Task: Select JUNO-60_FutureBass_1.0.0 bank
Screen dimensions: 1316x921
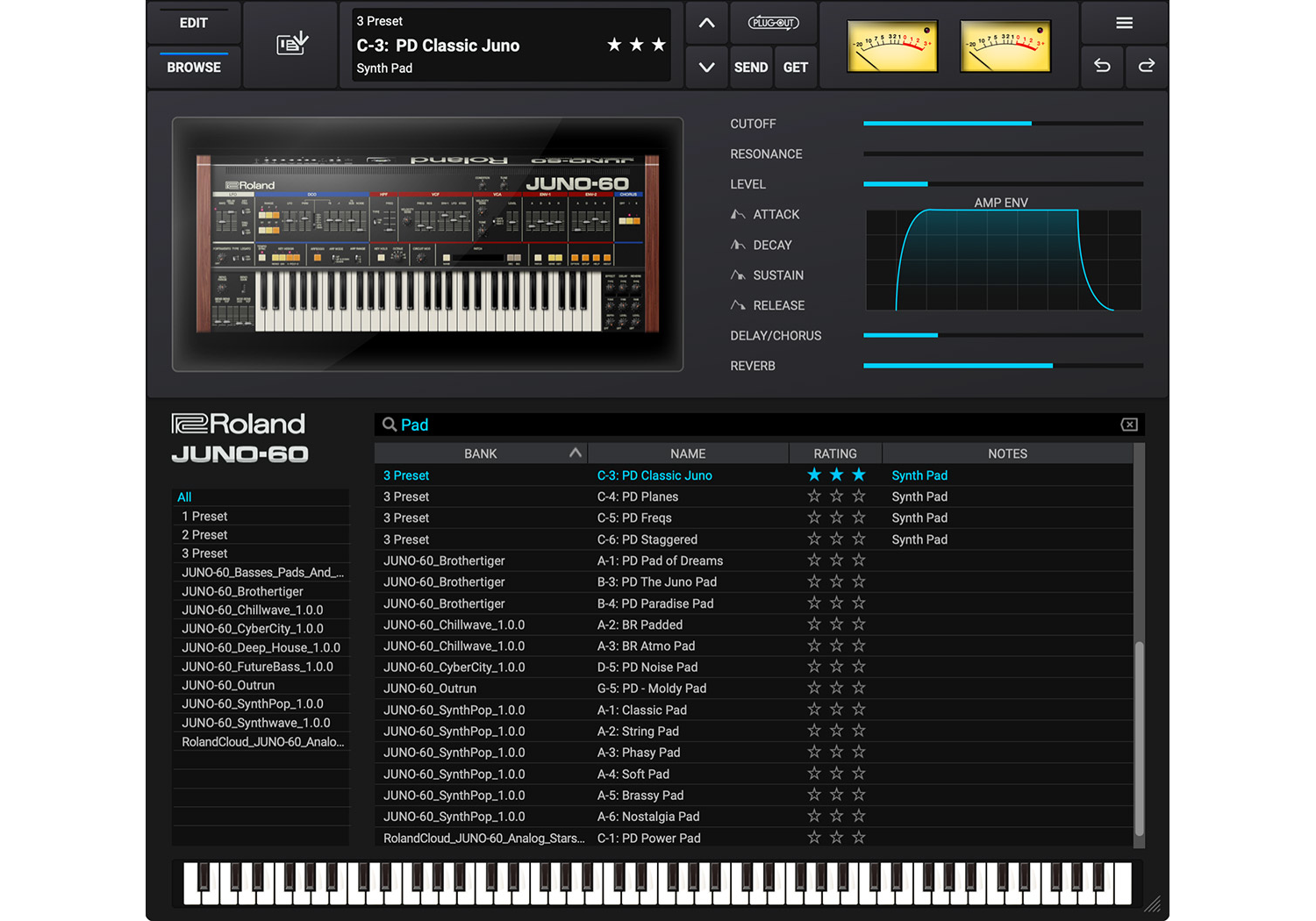Action: pyautogui.click(x=261, y=667)
